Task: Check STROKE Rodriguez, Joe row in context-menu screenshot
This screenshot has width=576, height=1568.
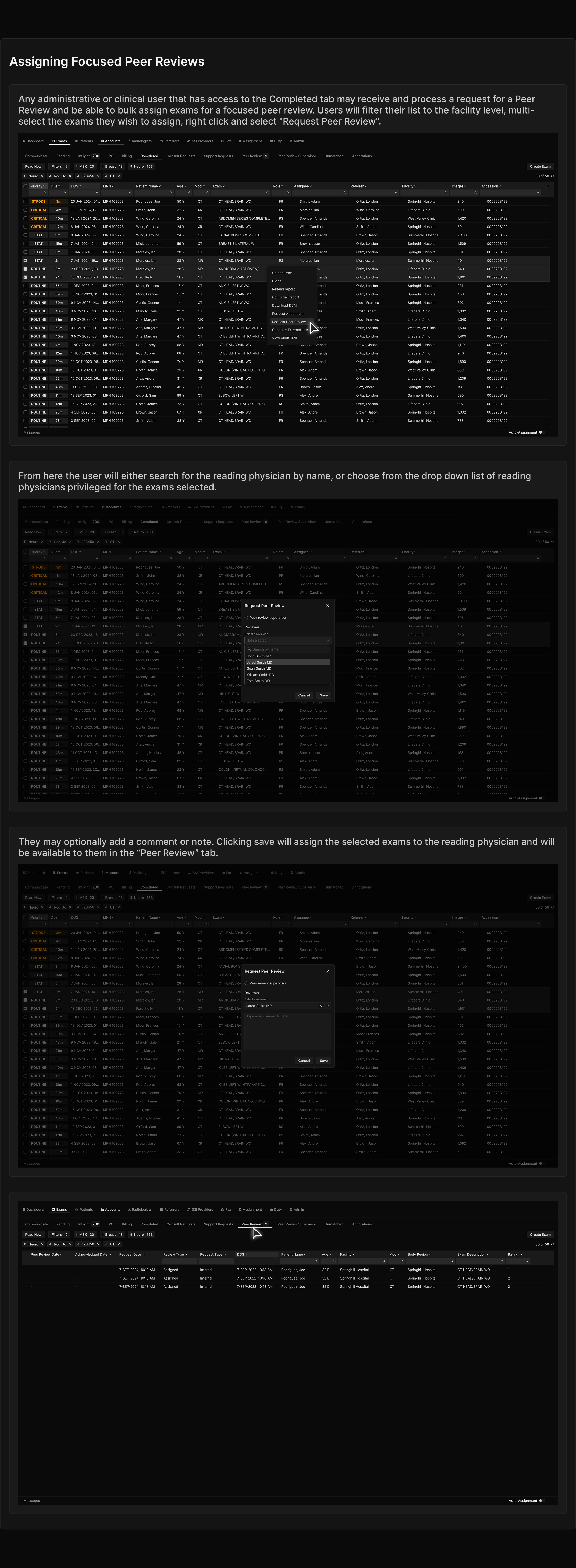Action: [x=25, y=201]
